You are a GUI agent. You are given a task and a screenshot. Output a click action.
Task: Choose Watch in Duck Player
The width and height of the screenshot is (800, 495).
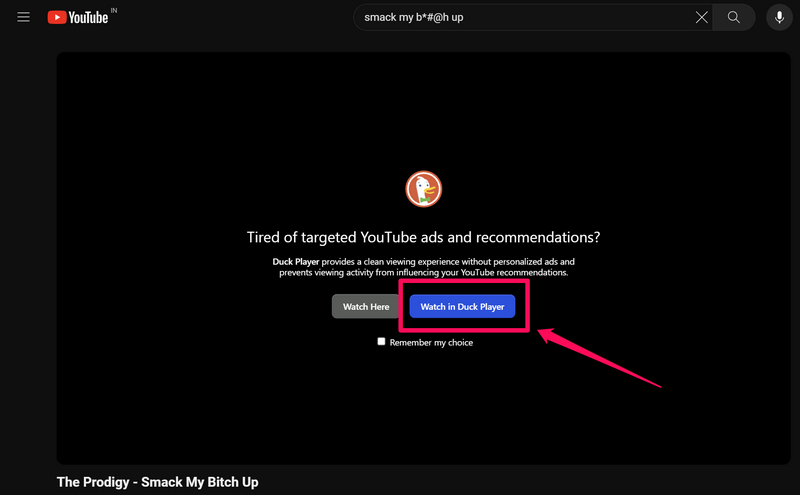tap(462, 307)
